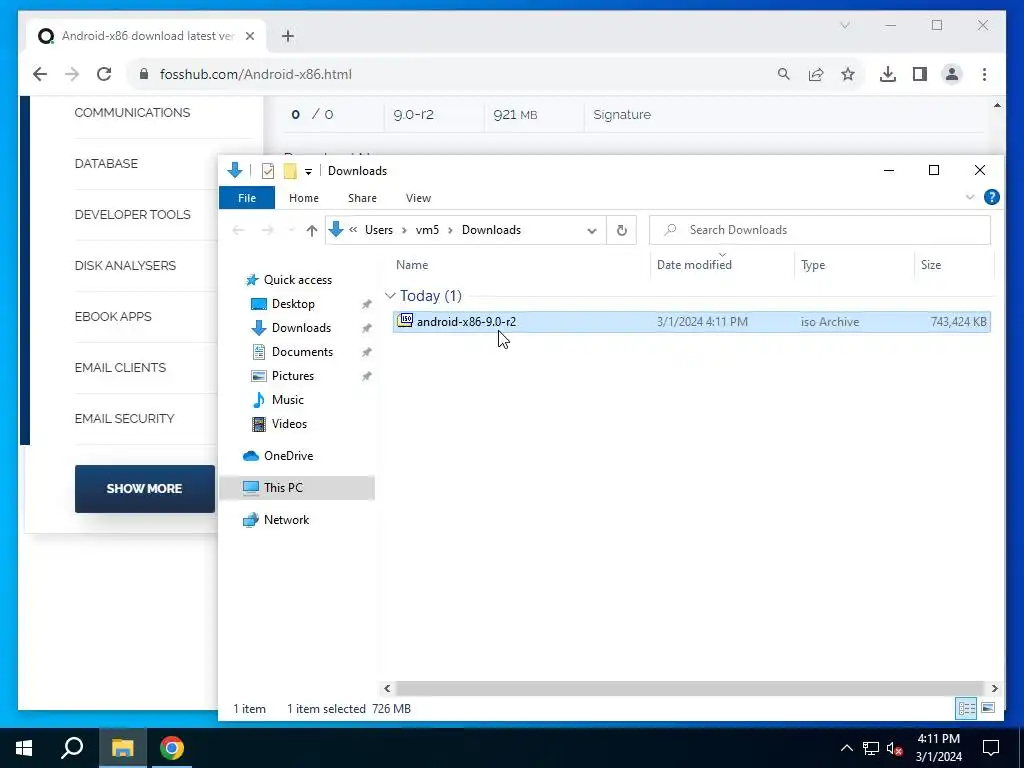
Task: Select android-x86-9.0-r2 iso file
Action: pyautogui.click(x=692, y=321)
